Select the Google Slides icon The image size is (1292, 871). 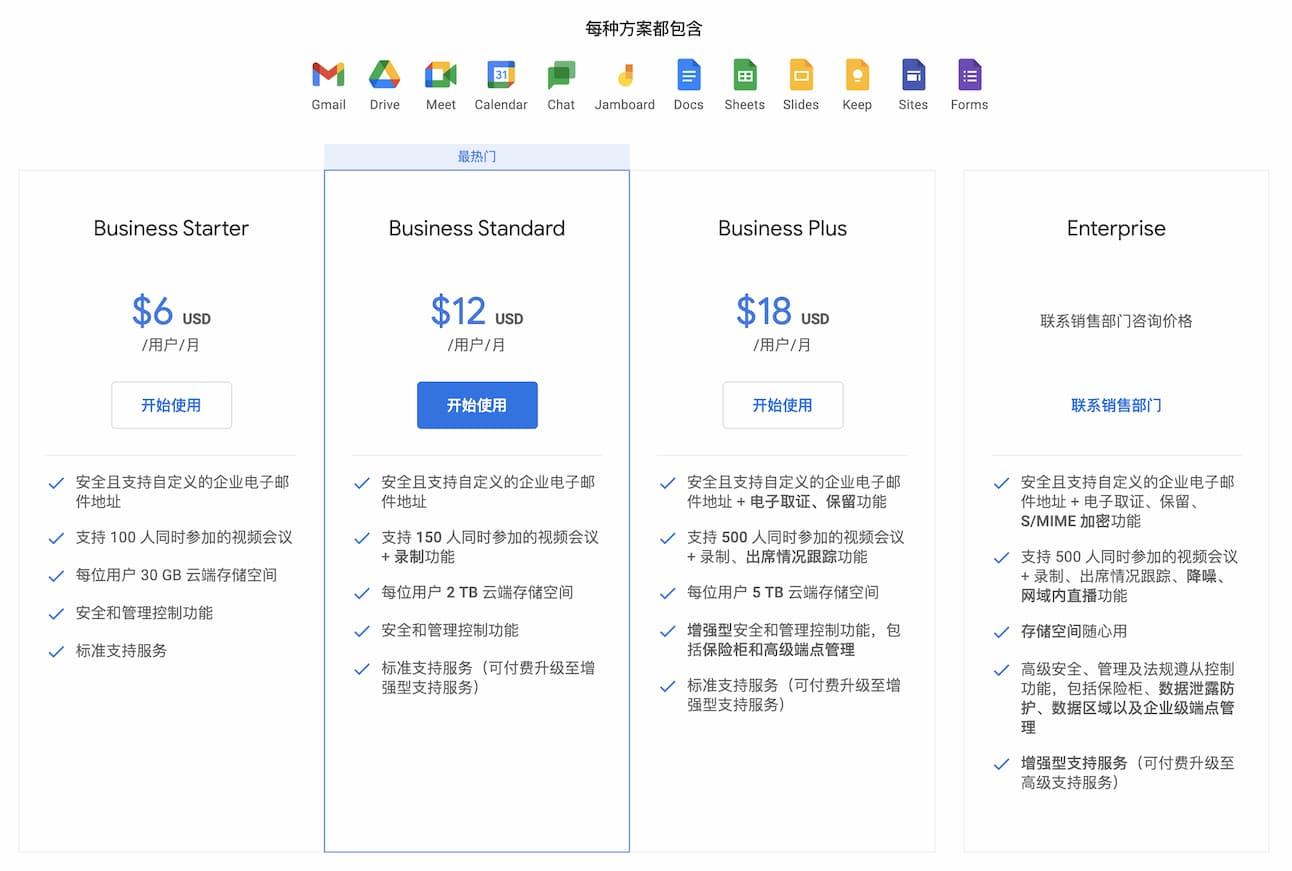pyautogui.click(x=800, y=75)
